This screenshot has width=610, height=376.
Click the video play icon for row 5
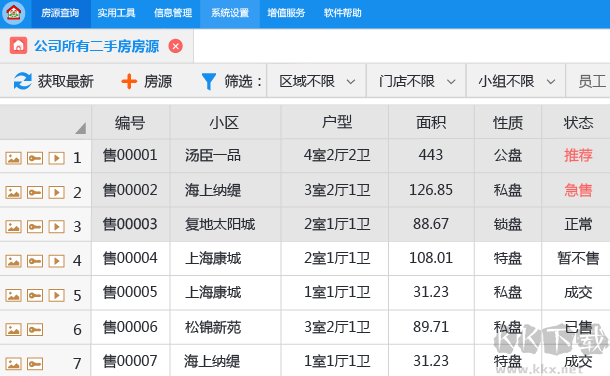pyautogui.click(x=56, y=296)
